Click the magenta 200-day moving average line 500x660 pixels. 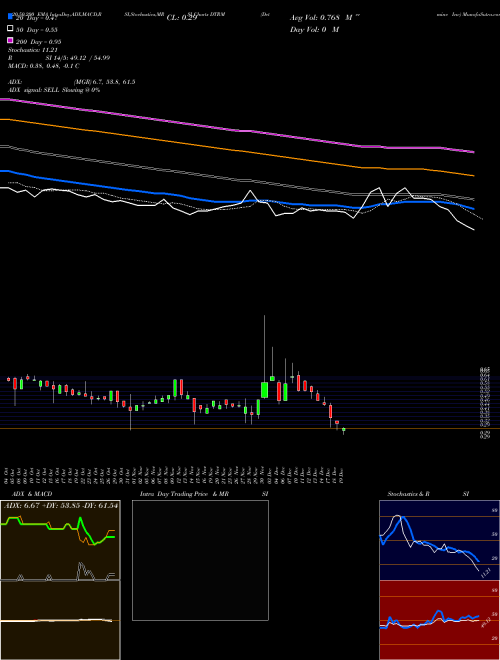[237, 130]
